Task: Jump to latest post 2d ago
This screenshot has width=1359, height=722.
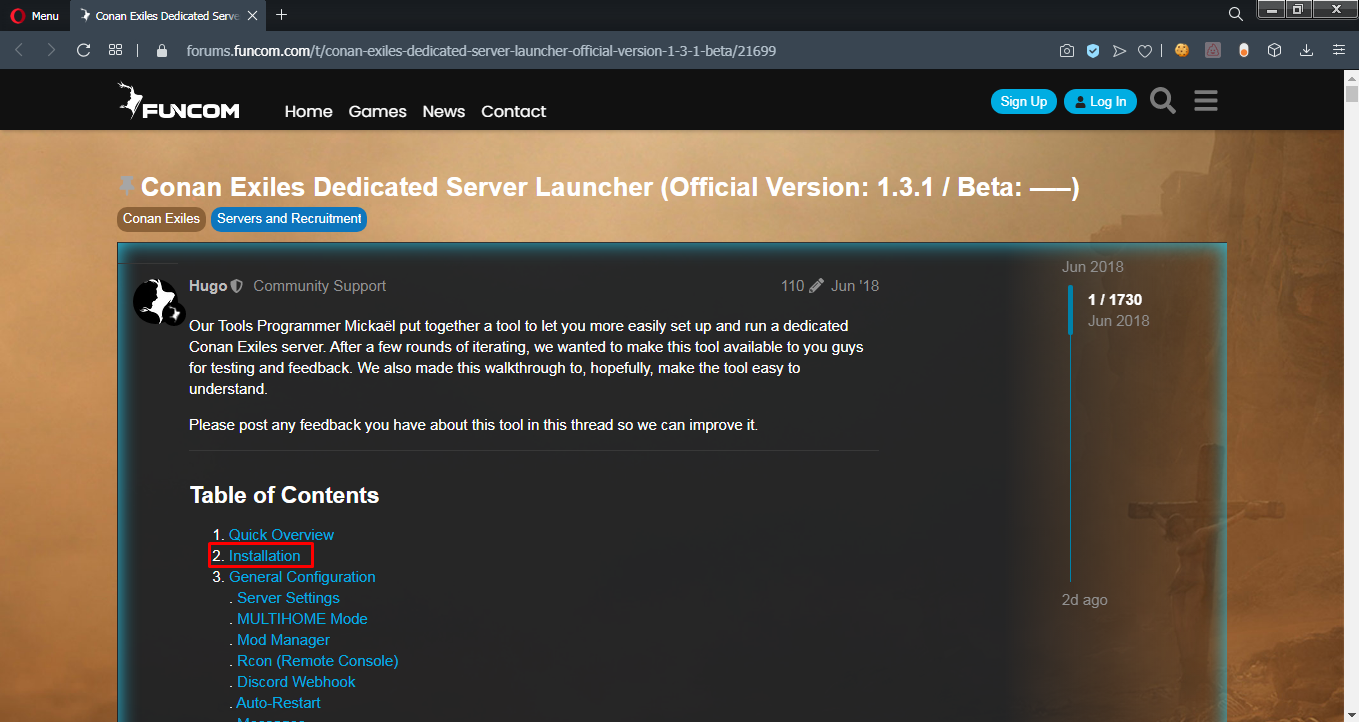Action: (1085, 600)
